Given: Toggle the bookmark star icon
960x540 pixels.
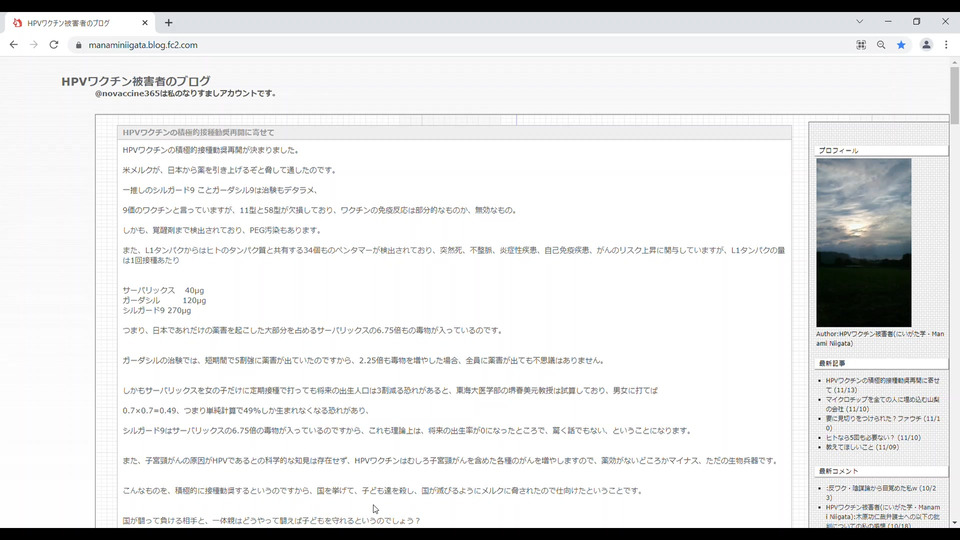Looking at the screenshot, I should [901, 45].
